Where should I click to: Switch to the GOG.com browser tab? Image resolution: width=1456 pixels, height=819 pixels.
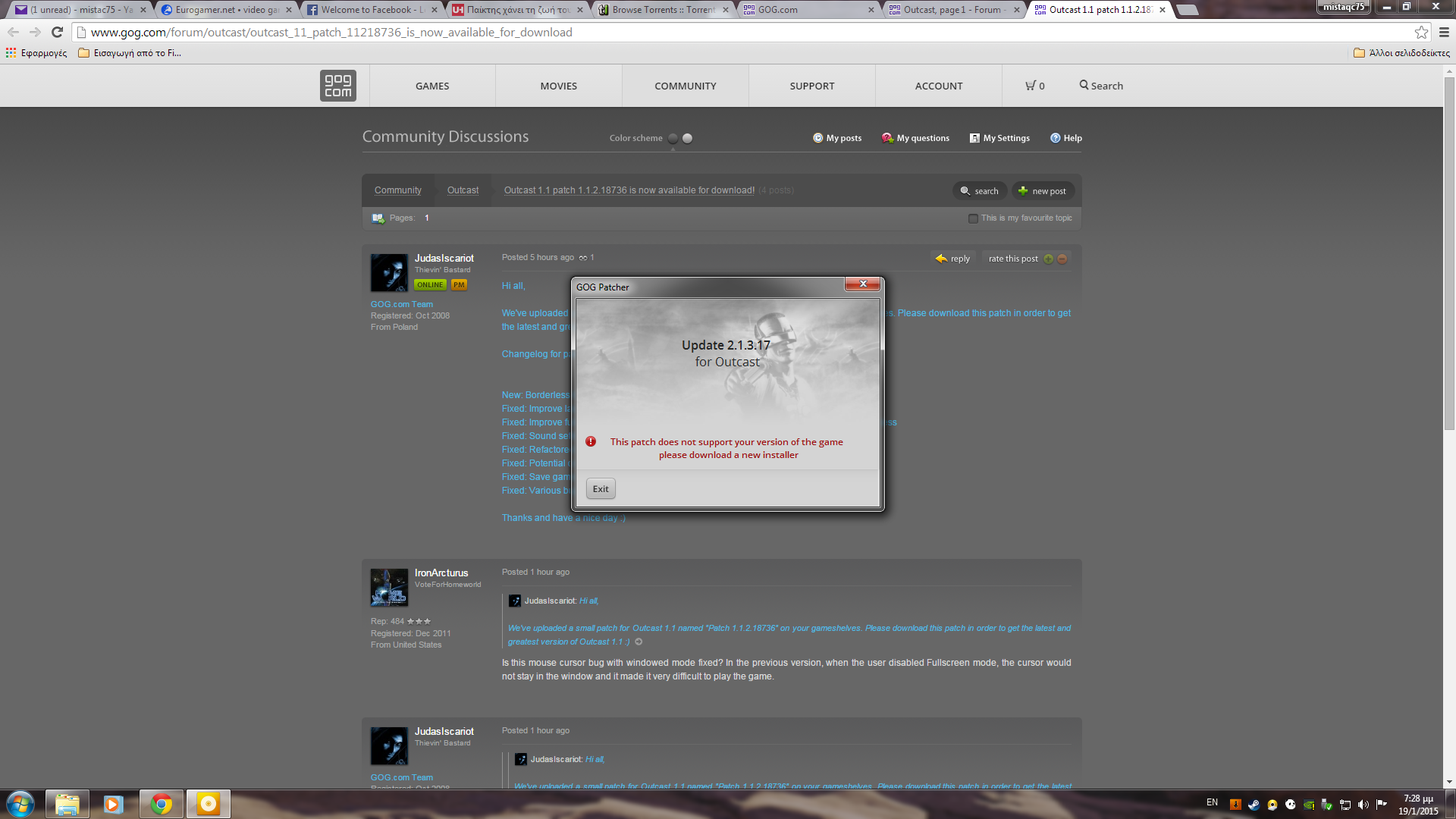[808, 10]
